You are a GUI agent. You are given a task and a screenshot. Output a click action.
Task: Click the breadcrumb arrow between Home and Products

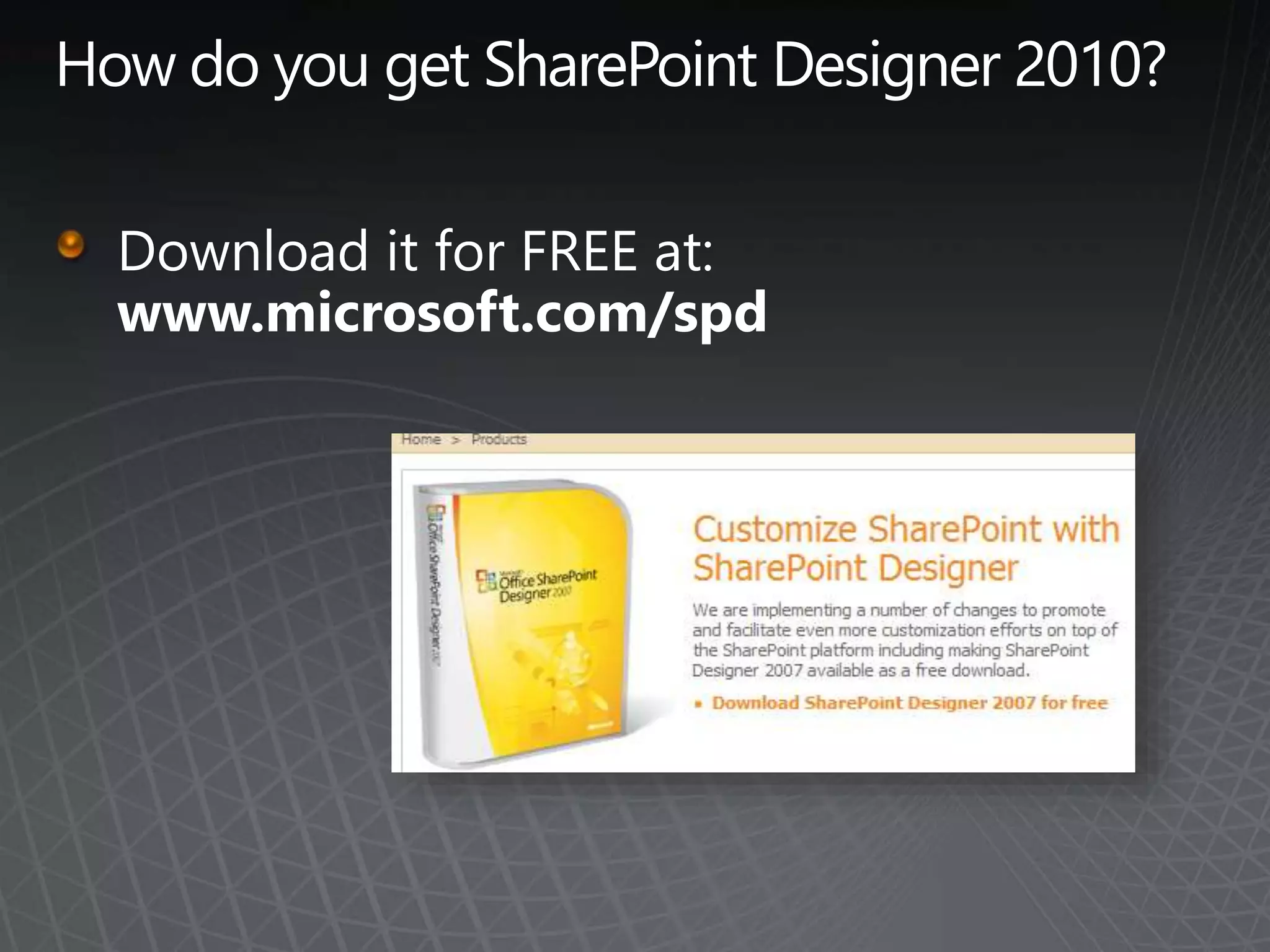point(456,440)
